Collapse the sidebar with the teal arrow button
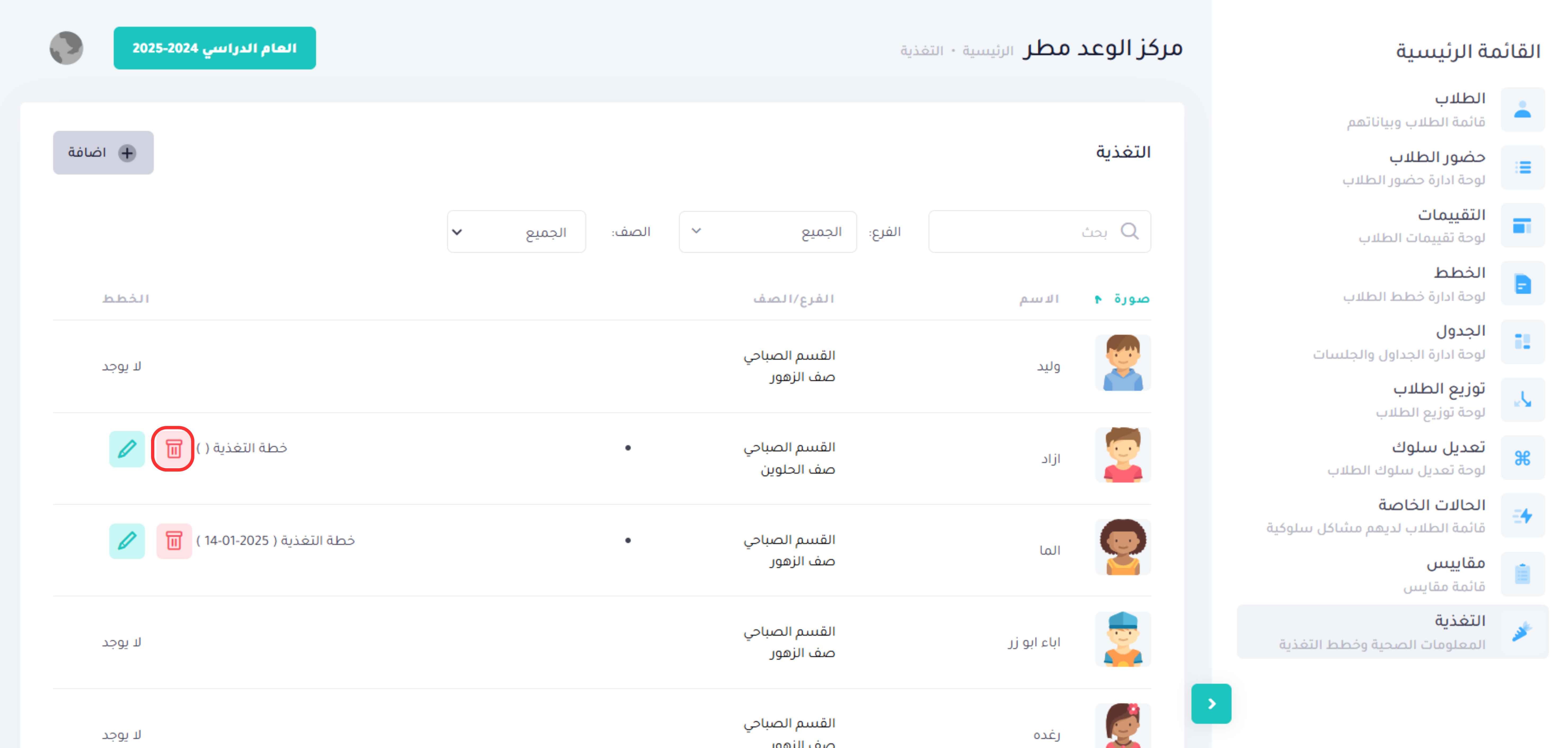The height and width of the screenshot is (748, 1568). click(x=1211, y=703)
